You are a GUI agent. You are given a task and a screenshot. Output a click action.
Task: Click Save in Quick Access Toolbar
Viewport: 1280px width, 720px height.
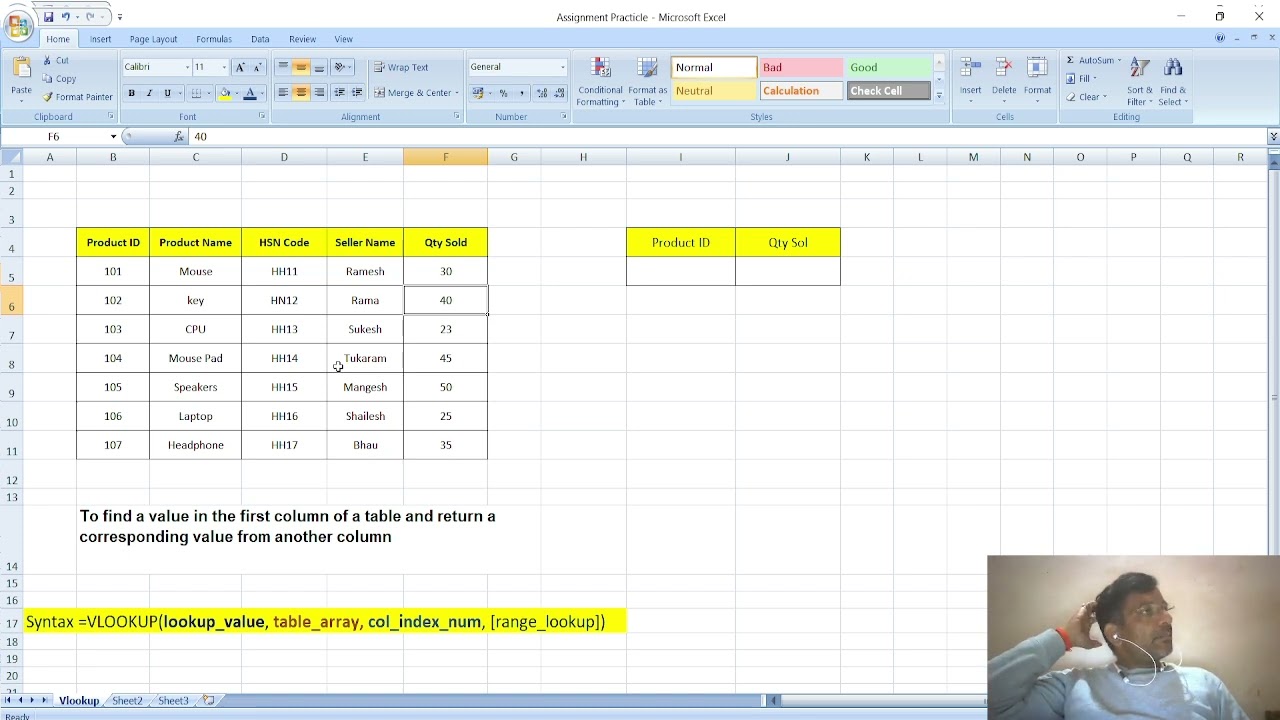pos(47,17)
